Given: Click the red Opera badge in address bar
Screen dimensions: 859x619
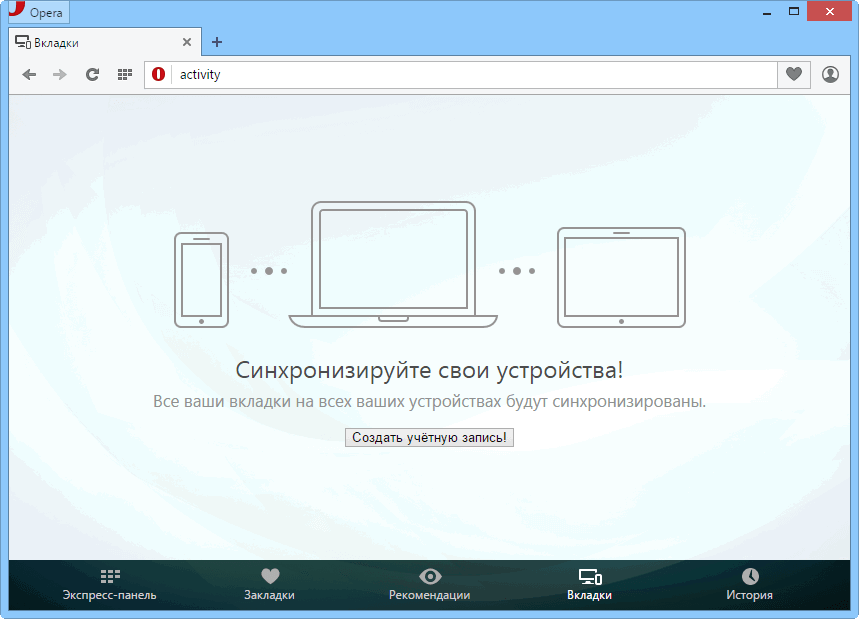Looking at the screenshot, I should pos(158,74).
